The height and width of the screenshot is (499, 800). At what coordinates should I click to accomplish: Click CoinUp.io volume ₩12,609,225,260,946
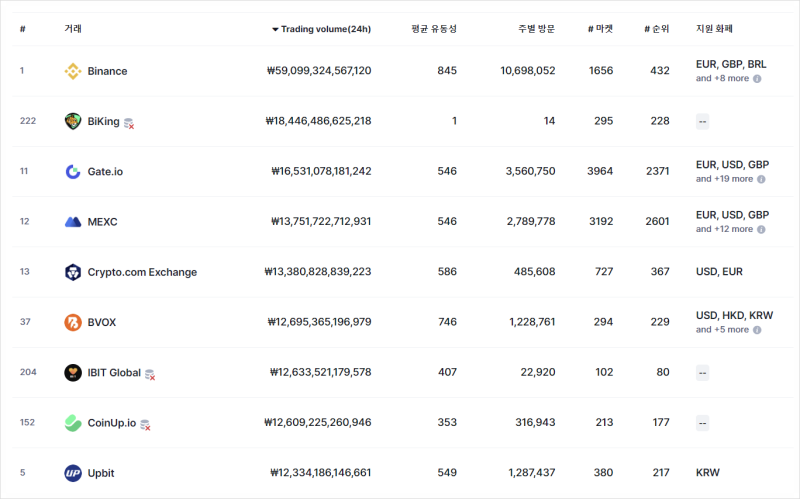pyautogui.click(x=318, y=422)
